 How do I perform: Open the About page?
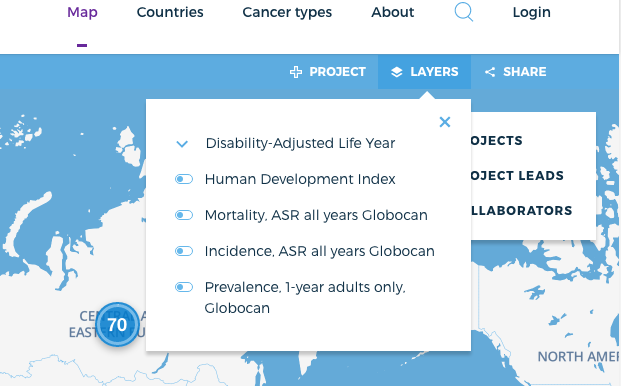coord(392,12)
